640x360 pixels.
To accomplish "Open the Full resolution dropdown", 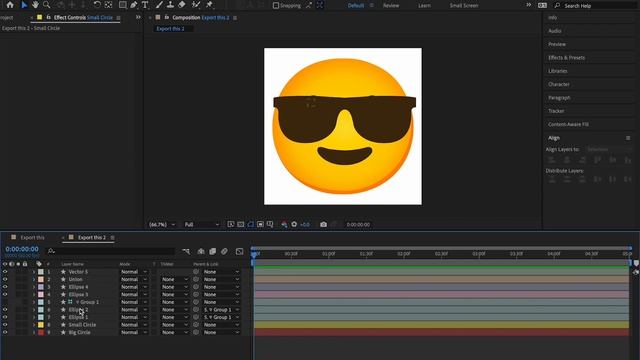I will 201,224.
